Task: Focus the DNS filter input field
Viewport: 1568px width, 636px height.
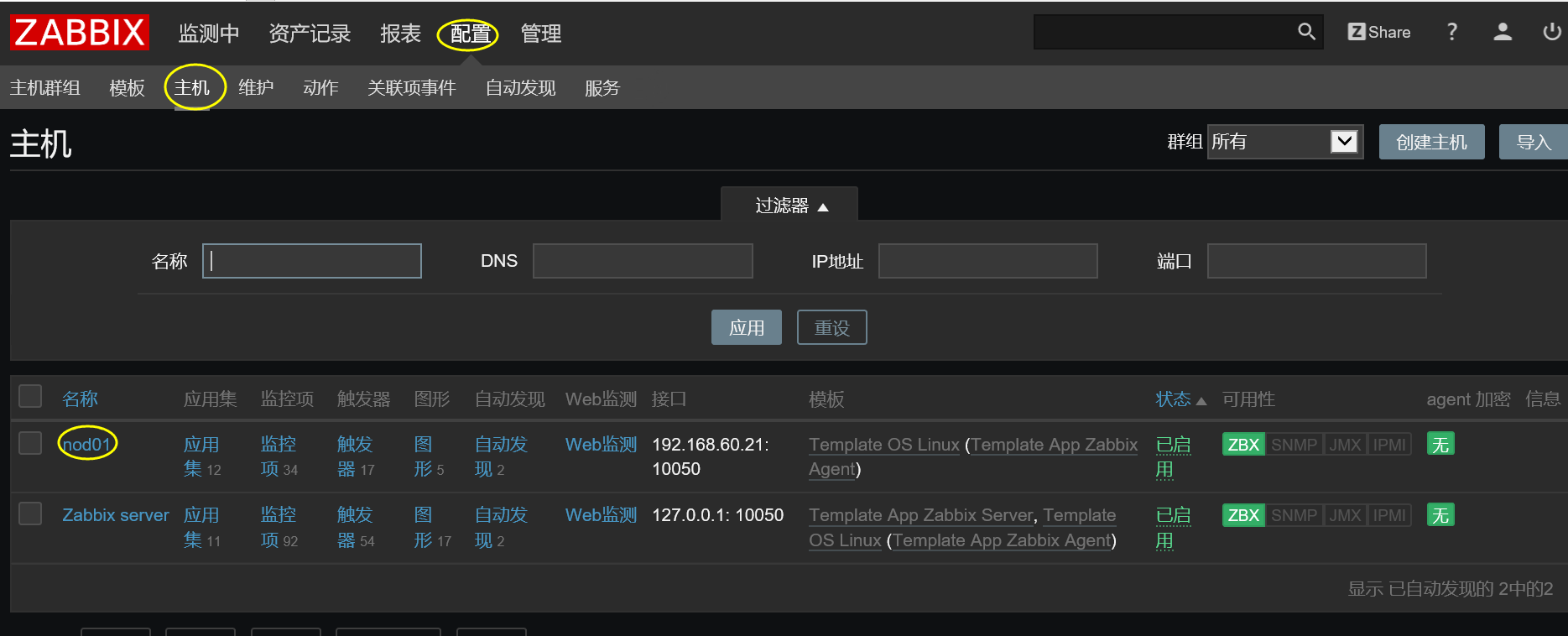Action: 643,261
